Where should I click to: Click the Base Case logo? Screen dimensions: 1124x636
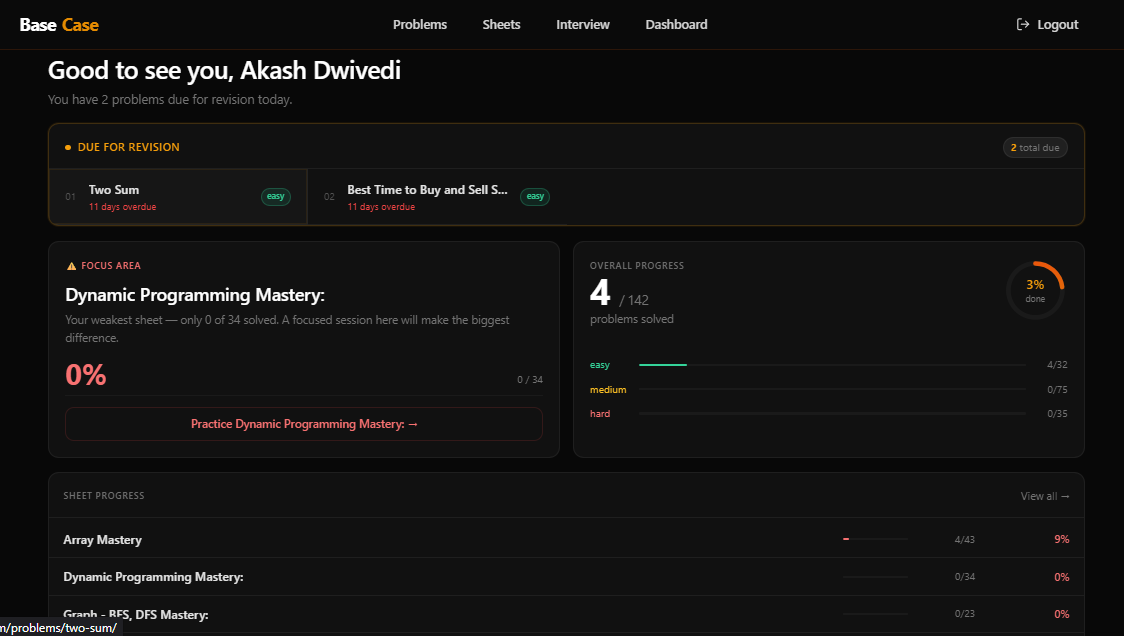click(59, 24)
